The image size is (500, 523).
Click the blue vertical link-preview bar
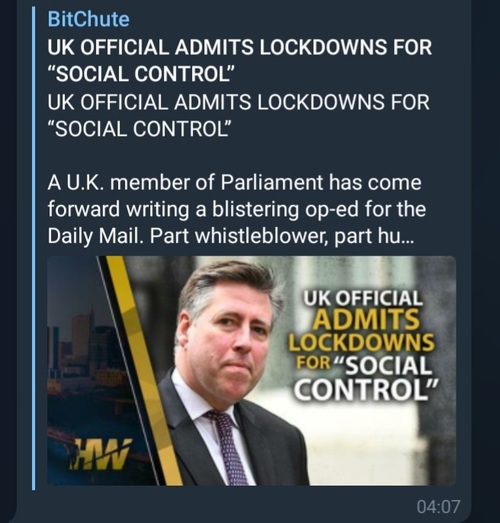(x=33, y=248)
